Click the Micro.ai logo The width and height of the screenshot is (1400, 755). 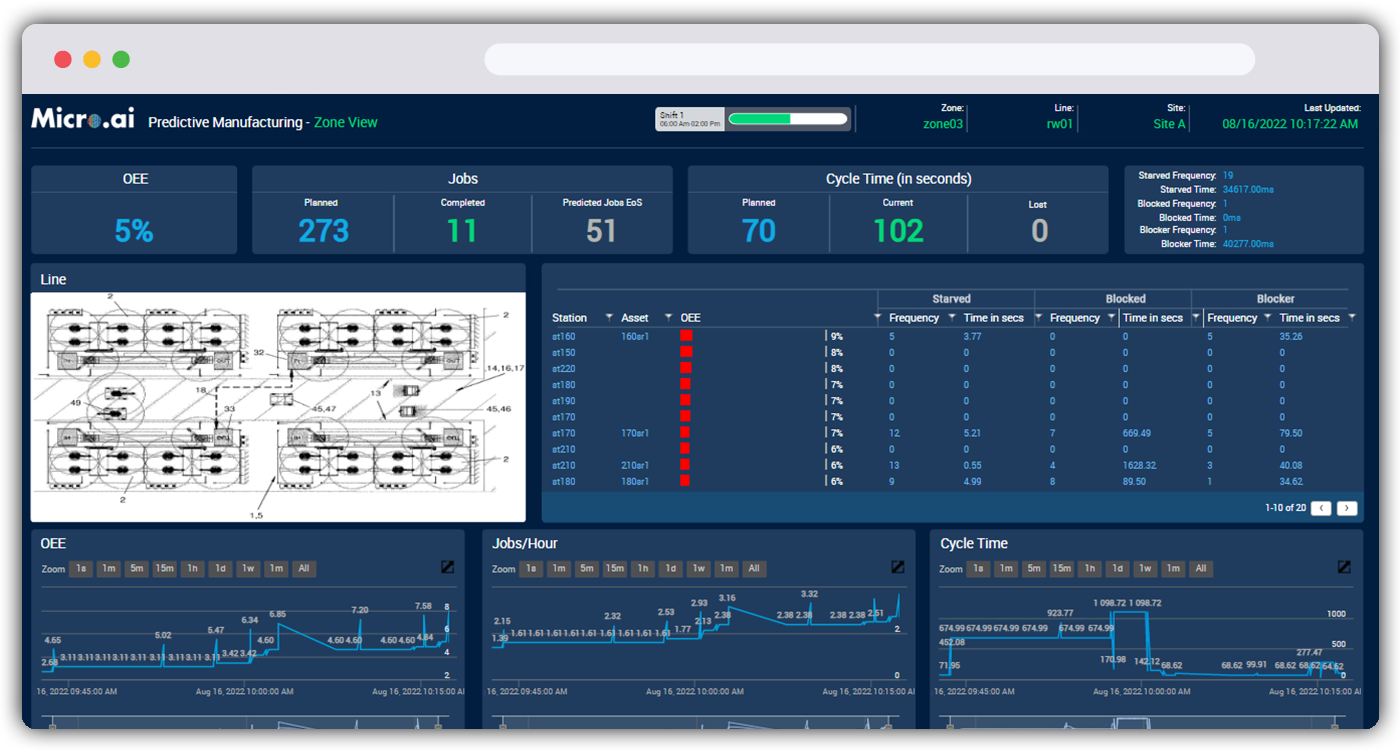pyautogui.click(x=84, y=120)
